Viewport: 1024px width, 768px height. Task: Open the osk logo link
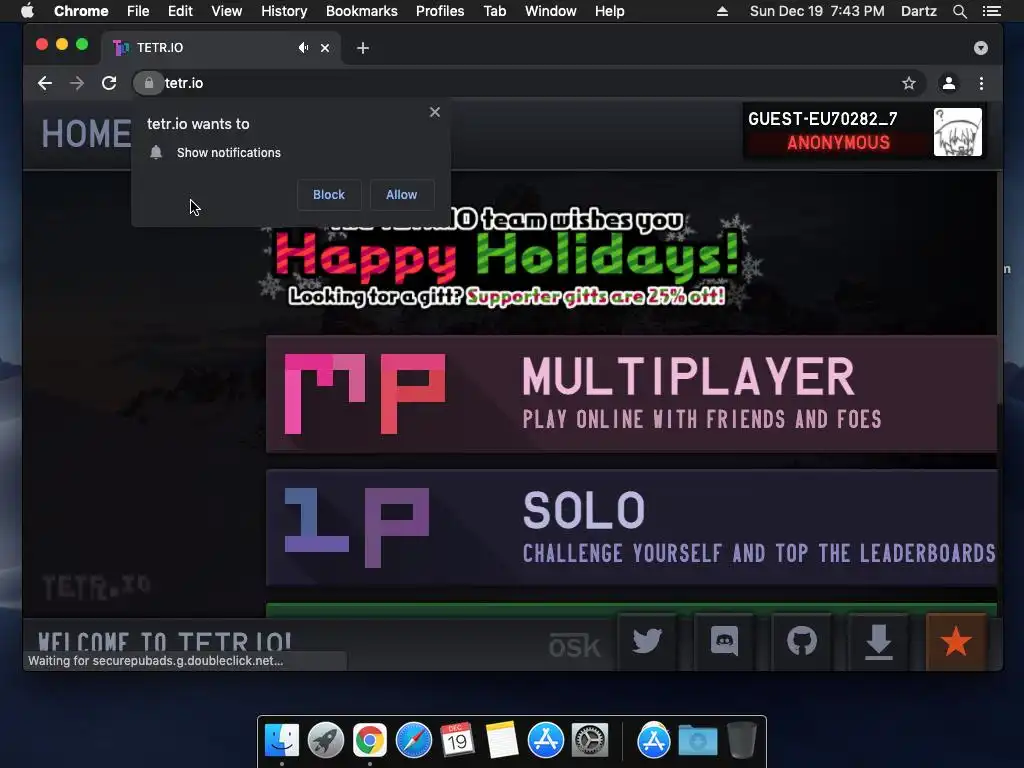(x=574, y=645)
